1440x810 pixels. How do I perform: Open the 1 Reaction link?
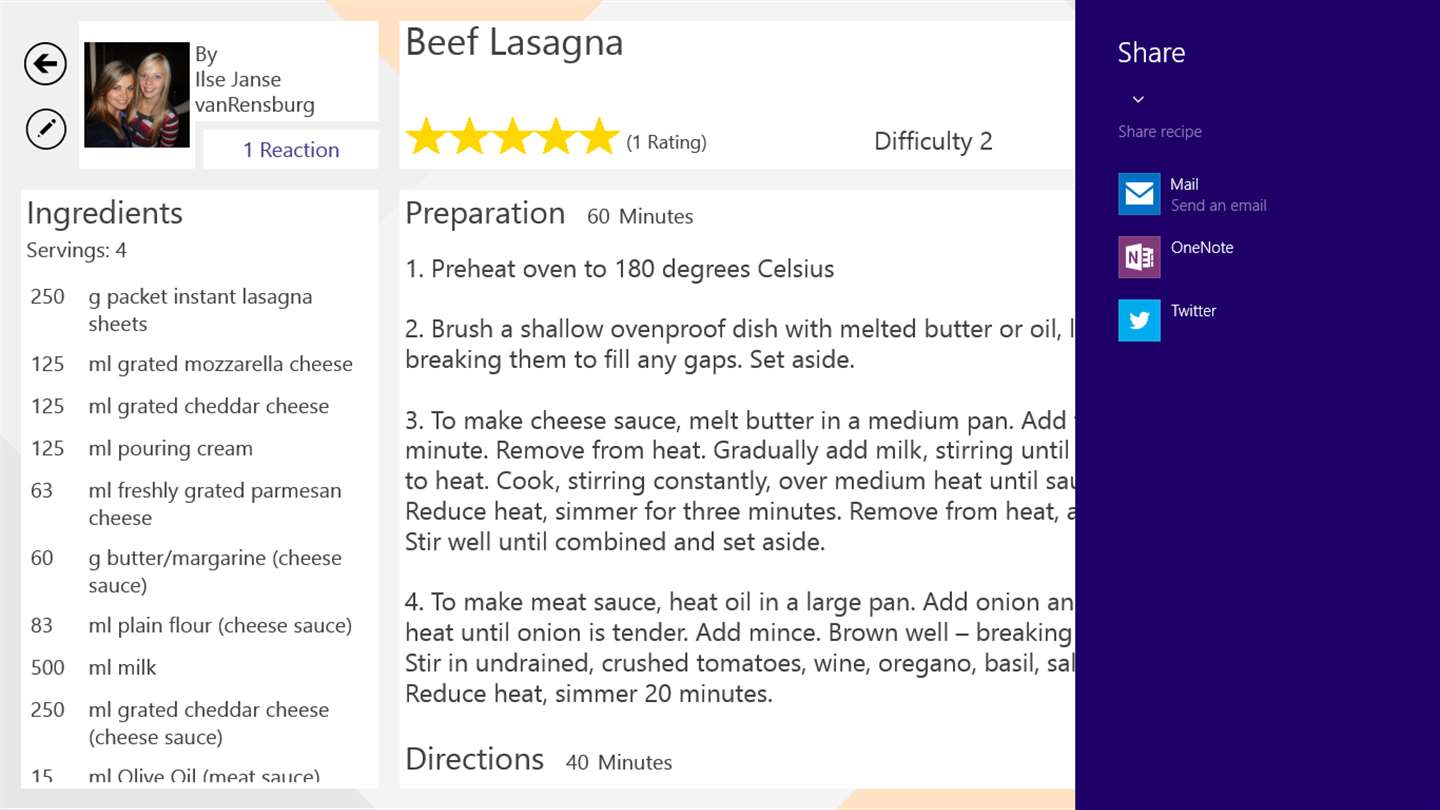291,150
